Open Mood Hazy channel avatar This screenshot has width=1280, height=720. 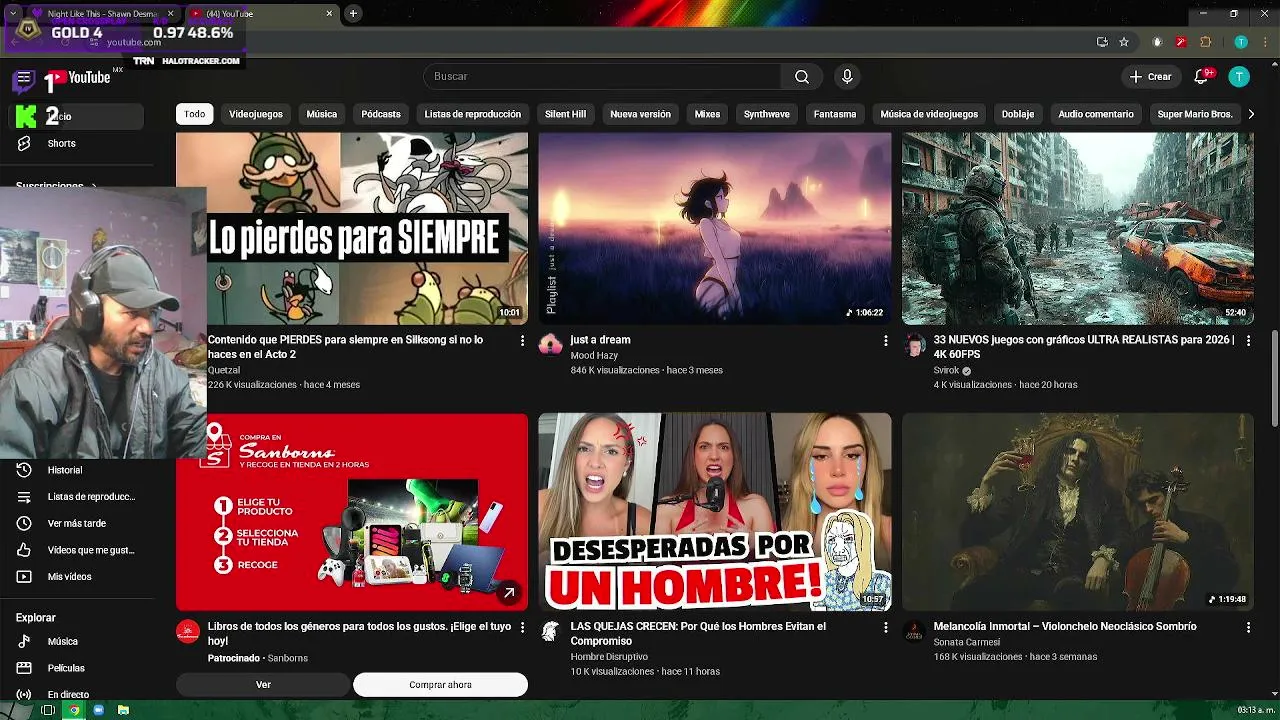(550, 345)
